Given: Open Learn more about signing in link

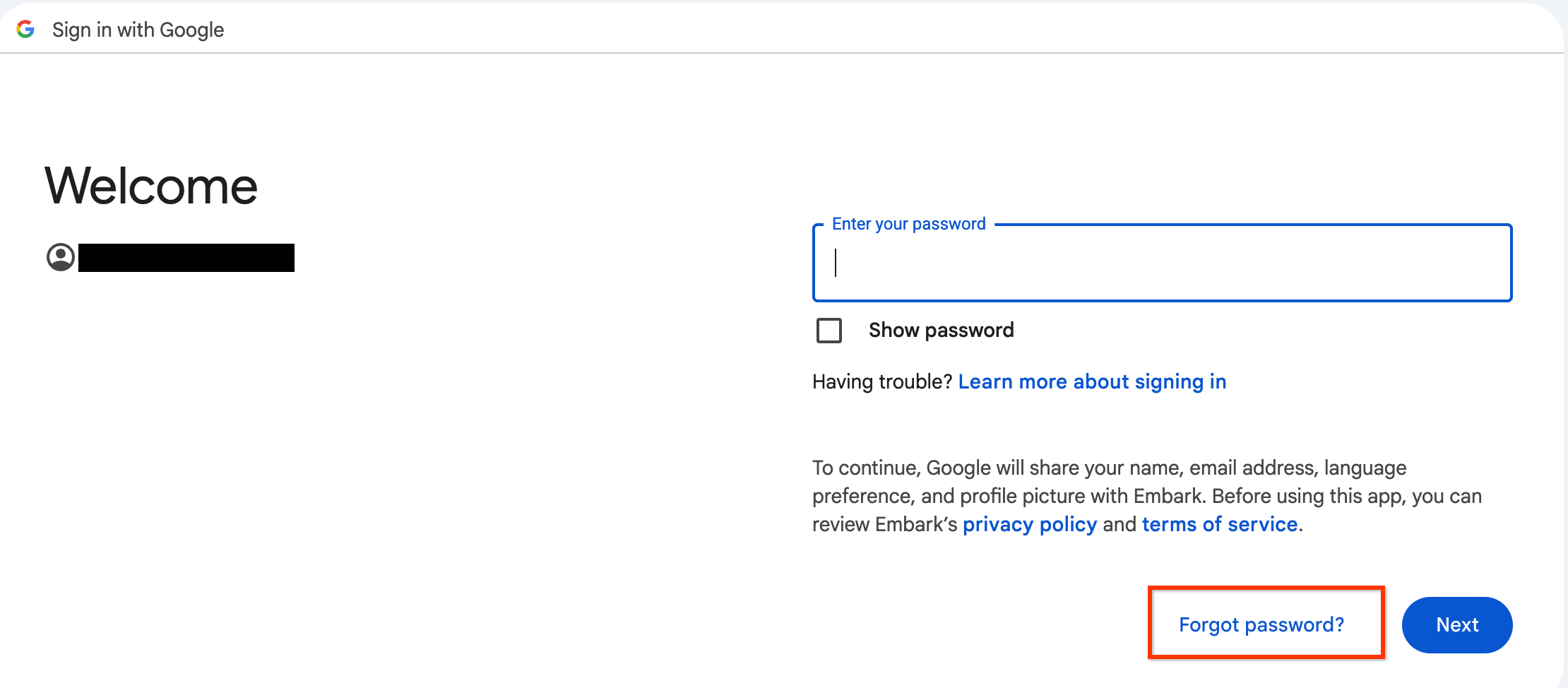Looking at the screenshot, I should [1092, 381].
